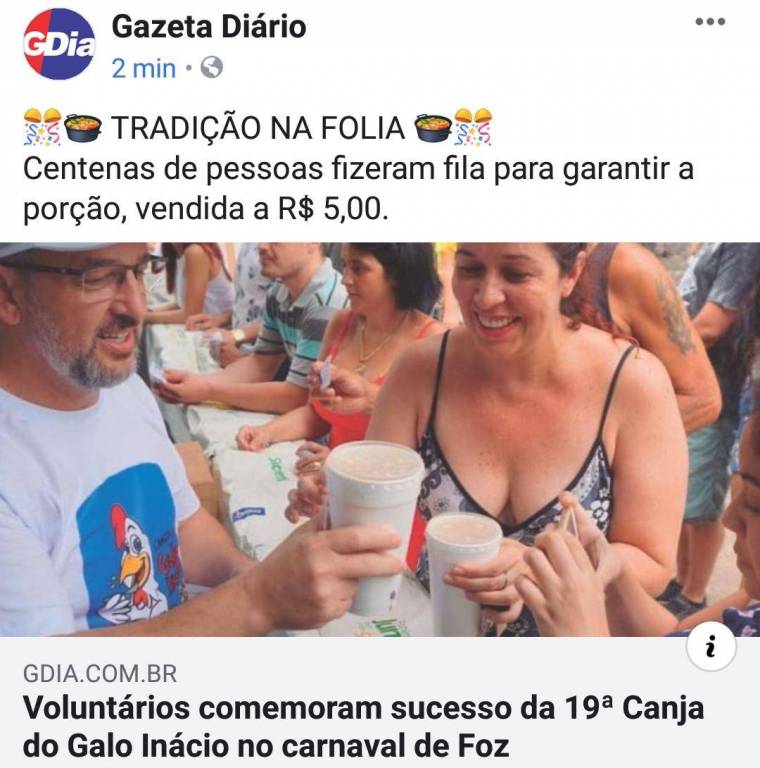Open the Gazeta Diário page name
Screen dimensions: 760x768
(209, 26)
